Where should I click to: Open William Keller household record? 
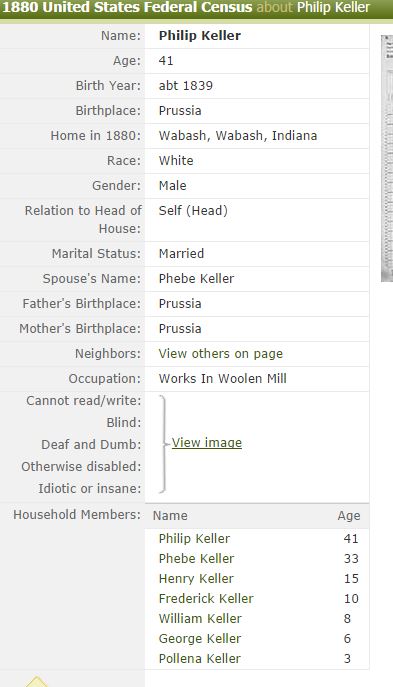pos(200,618)
